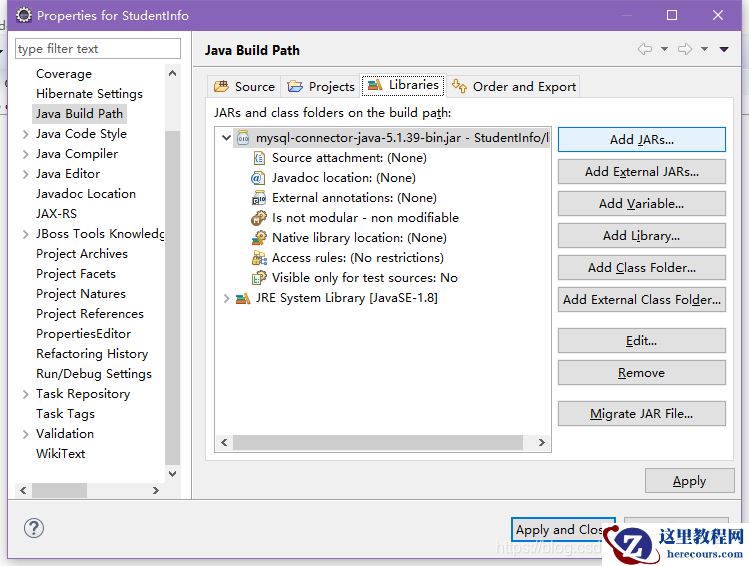
Task: Select Run/Debug Settings category
Action: click(x=94, y=374)
